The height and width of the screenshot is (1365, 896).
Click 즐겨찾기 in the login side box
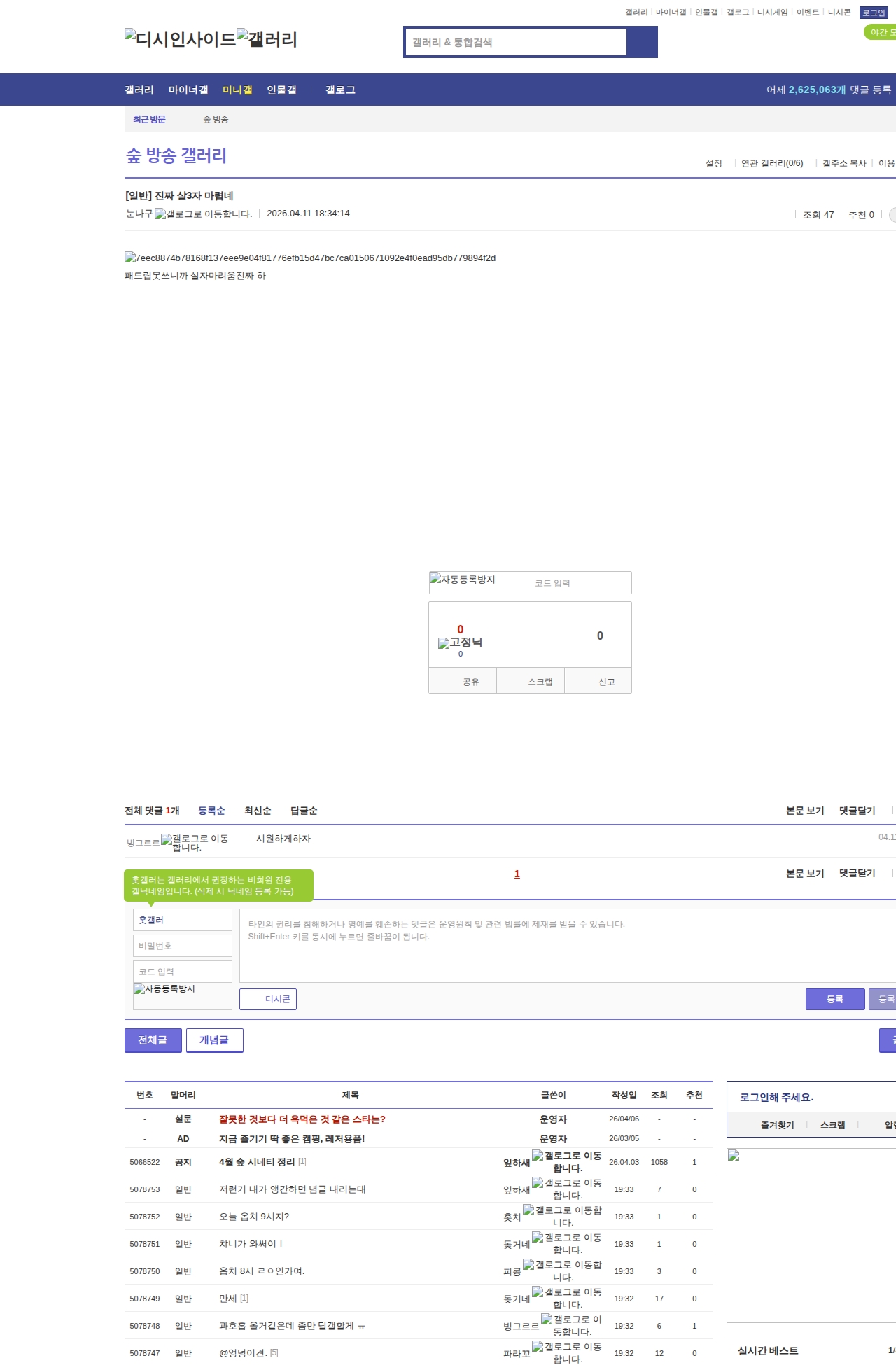coord(777,1125)
